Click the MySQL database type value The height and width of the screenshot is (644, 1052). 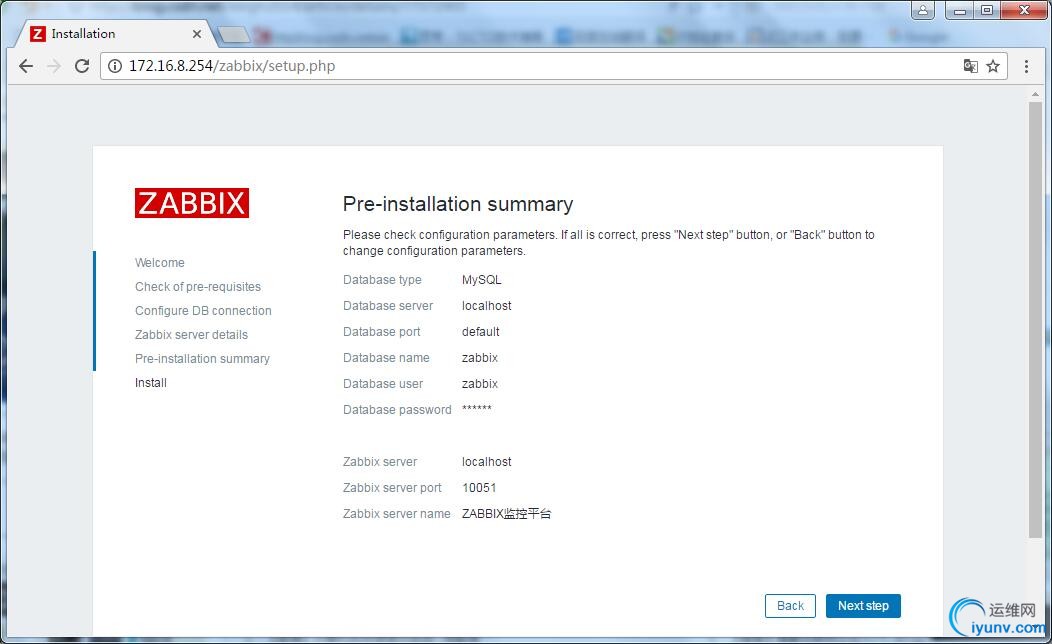482,280
